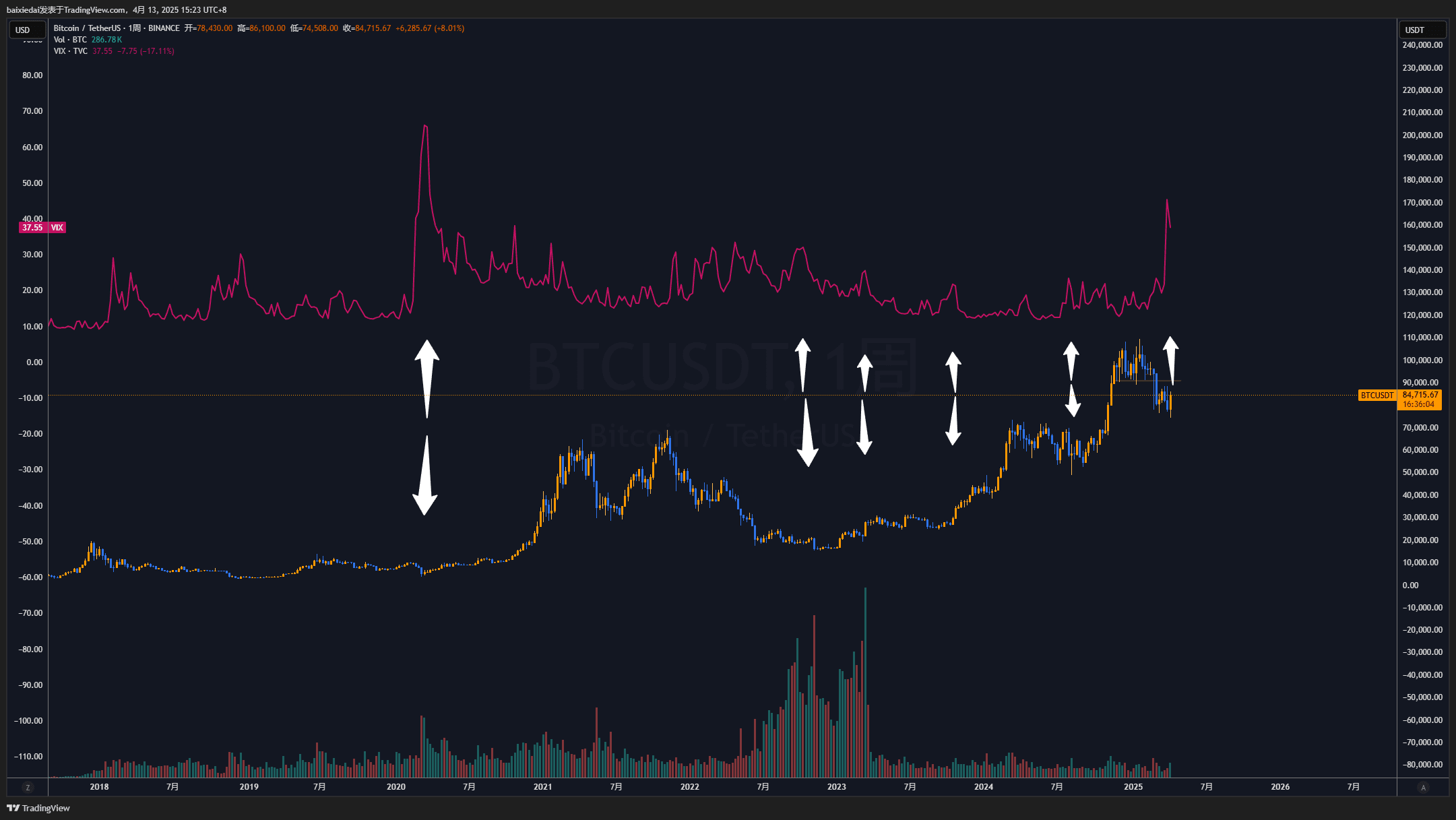Select the VIX · TVC indicator legend

(x=70, y=51)
